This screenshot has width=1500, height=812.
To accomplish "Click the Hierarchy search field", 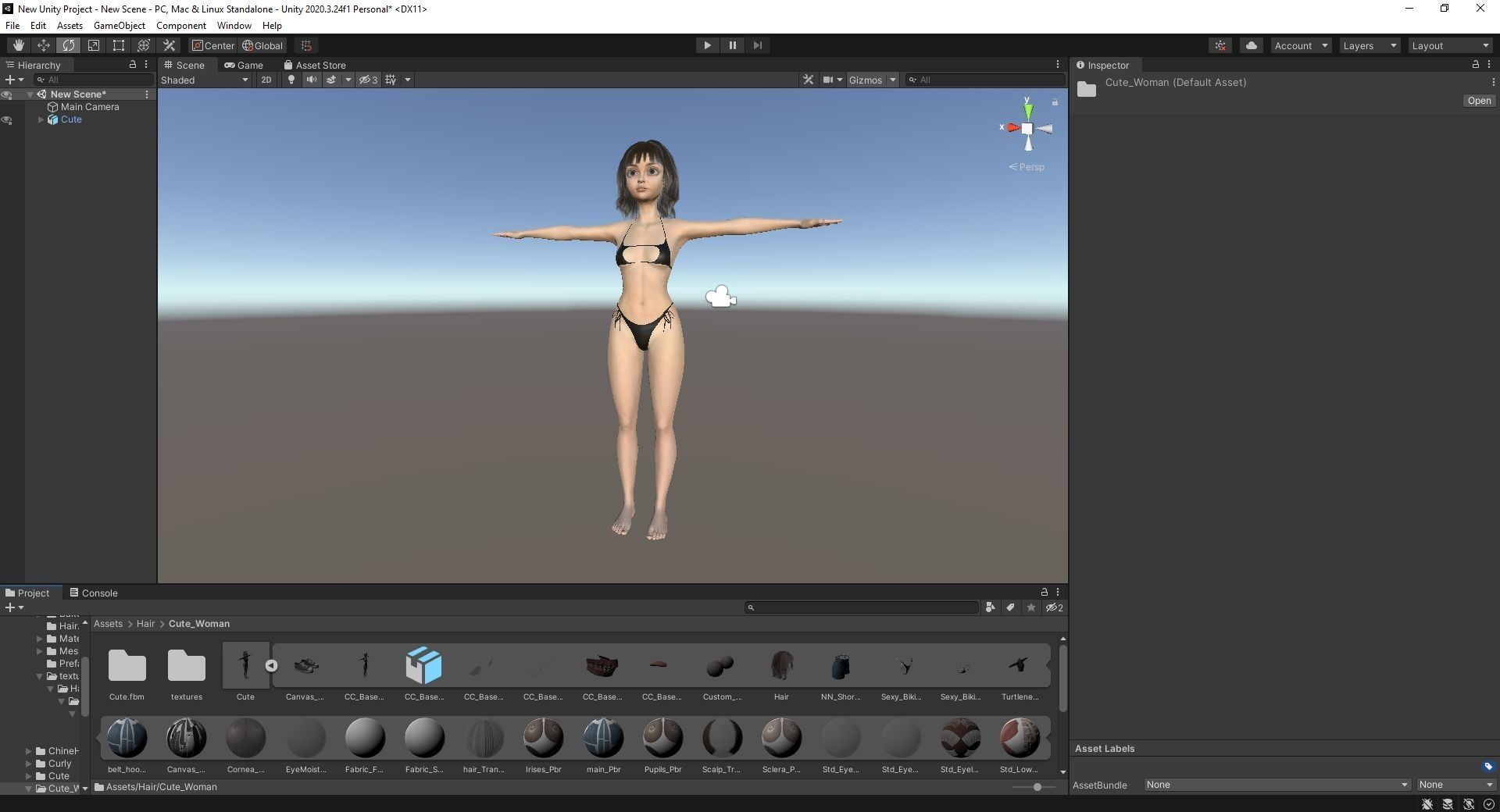I will [x=95, y=80].
